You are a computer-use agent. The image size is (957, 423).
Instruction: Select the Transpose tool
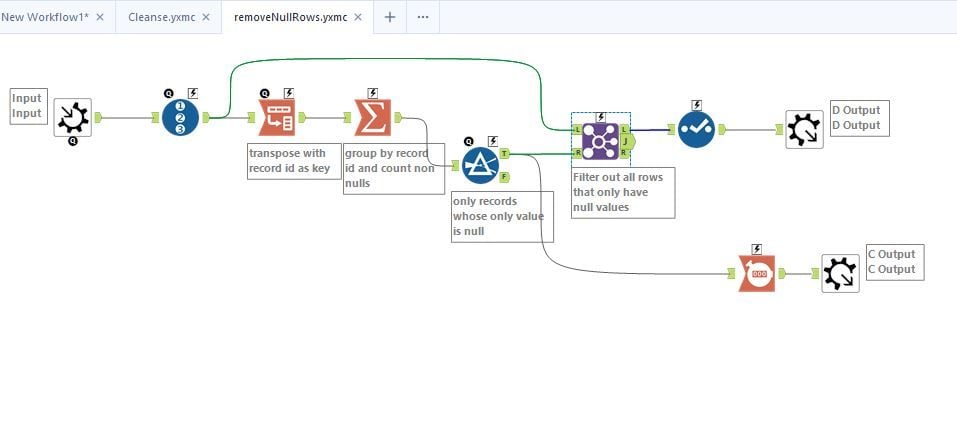pos(277,117)
